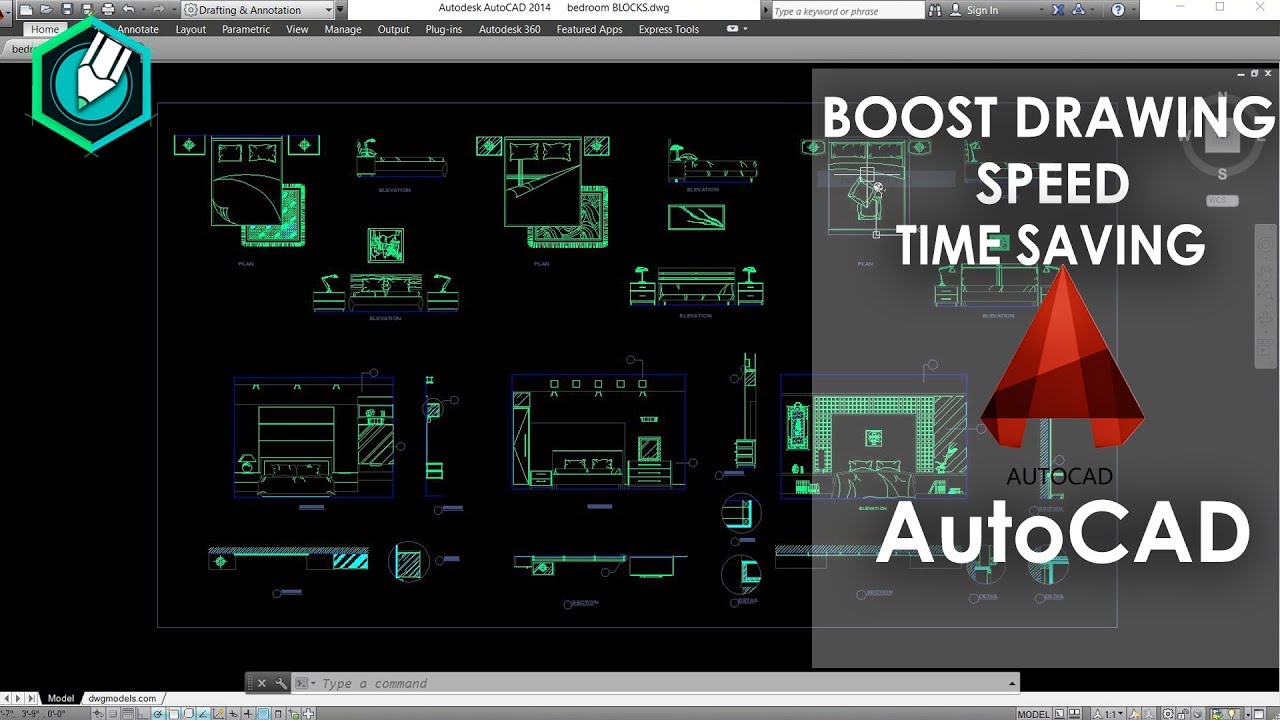Open the Drafting & Annotation workspace dropdown
This screenshot has width=1280, height=720.
258,10
